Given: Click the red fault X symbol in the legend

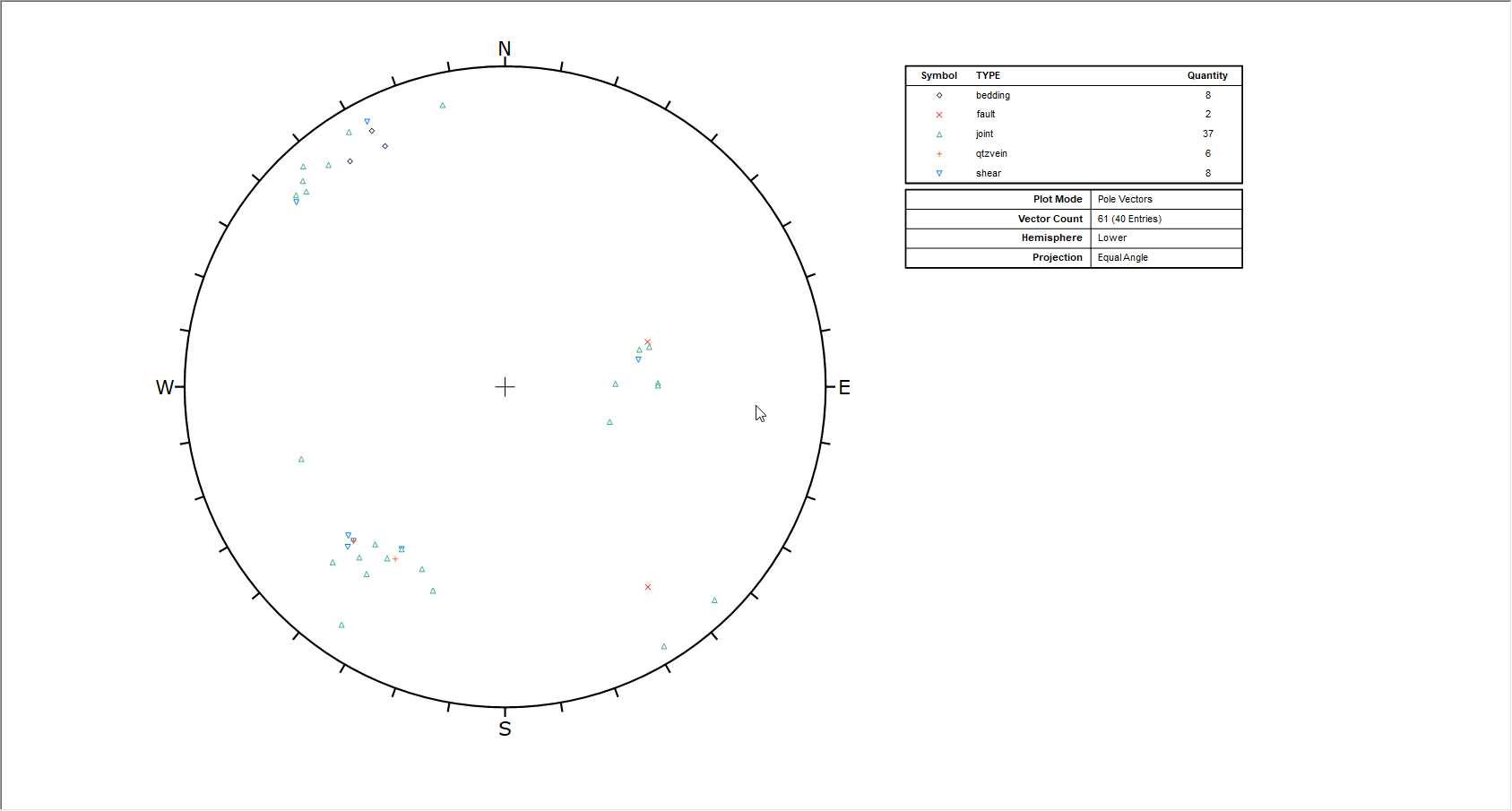Looking at the screenshot, I should pyautogui.click(x=938, y=115).
